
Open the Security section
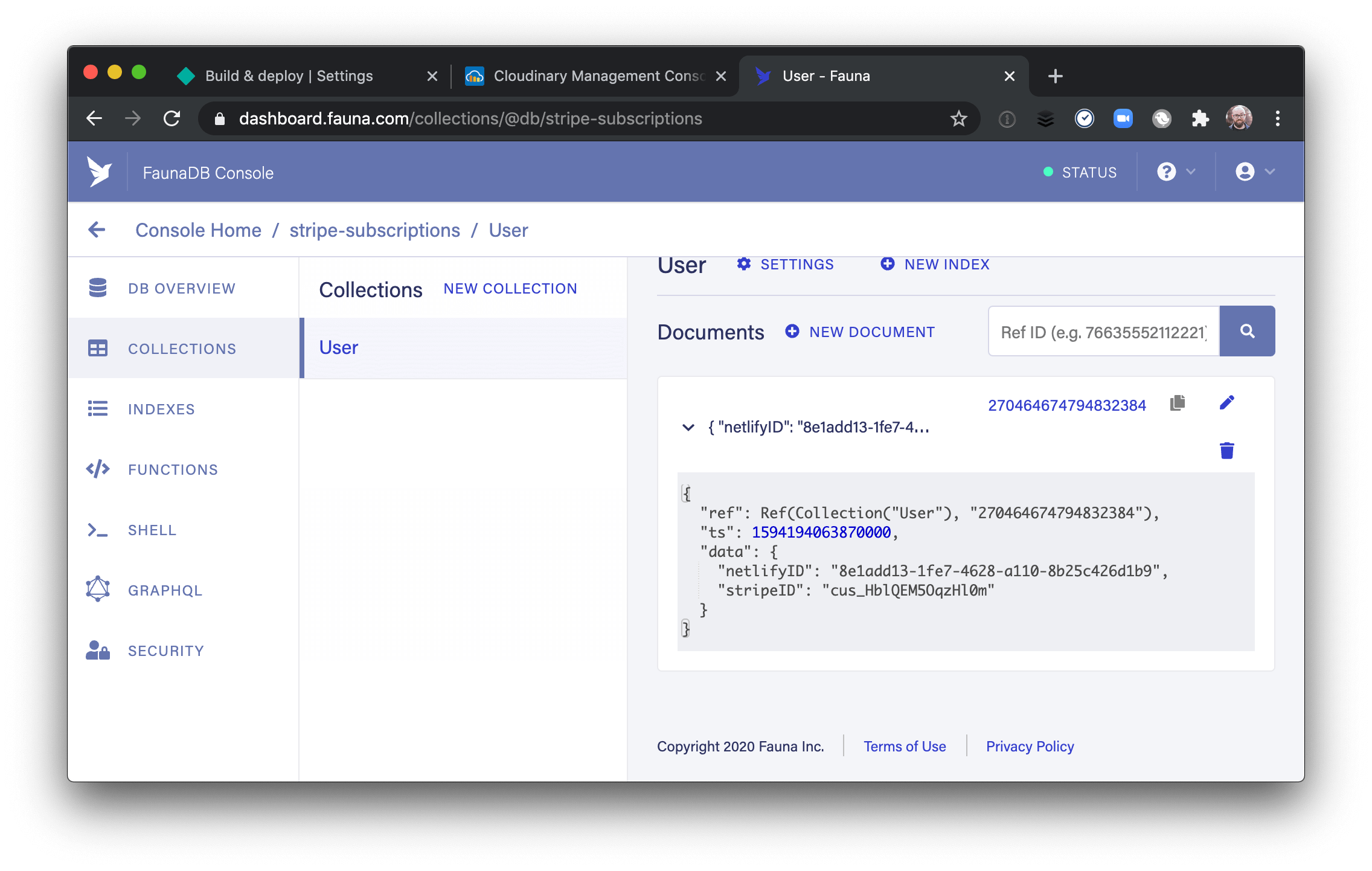(x=165, y=651)
